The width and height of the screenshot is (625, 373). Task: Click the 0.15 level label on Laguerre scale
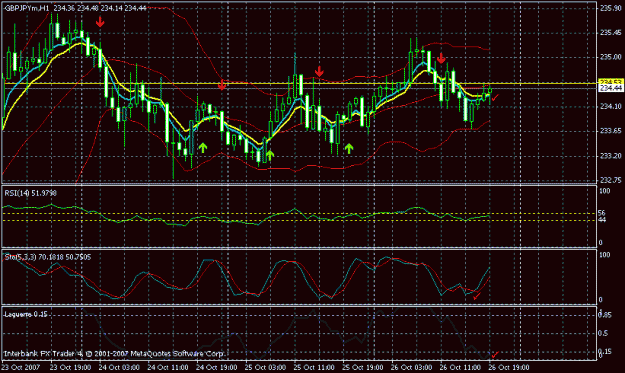(605, 351)
